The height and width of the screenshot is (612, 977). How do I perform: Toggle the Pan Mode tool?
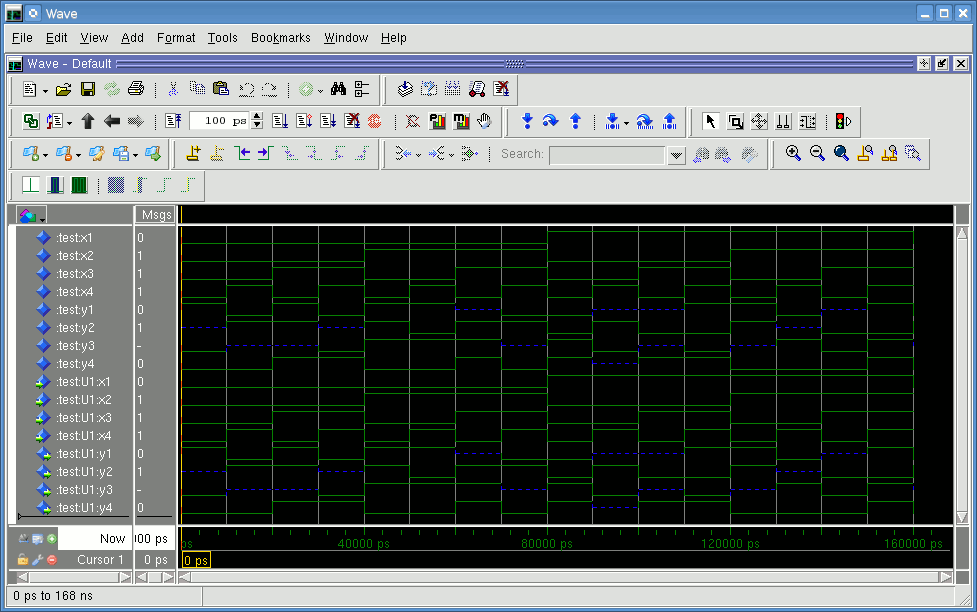click(759, 122)
